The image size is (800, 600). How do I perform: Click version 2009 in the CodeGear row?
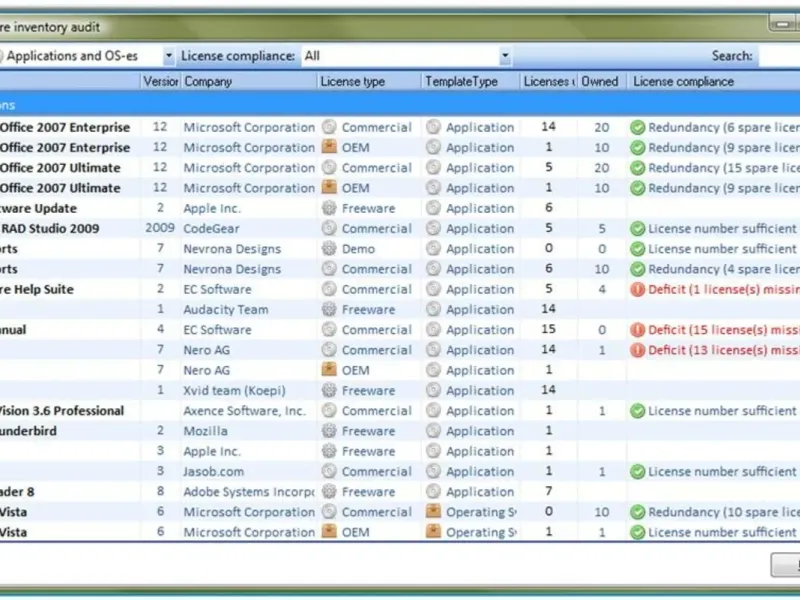click(x=160, y=228)
